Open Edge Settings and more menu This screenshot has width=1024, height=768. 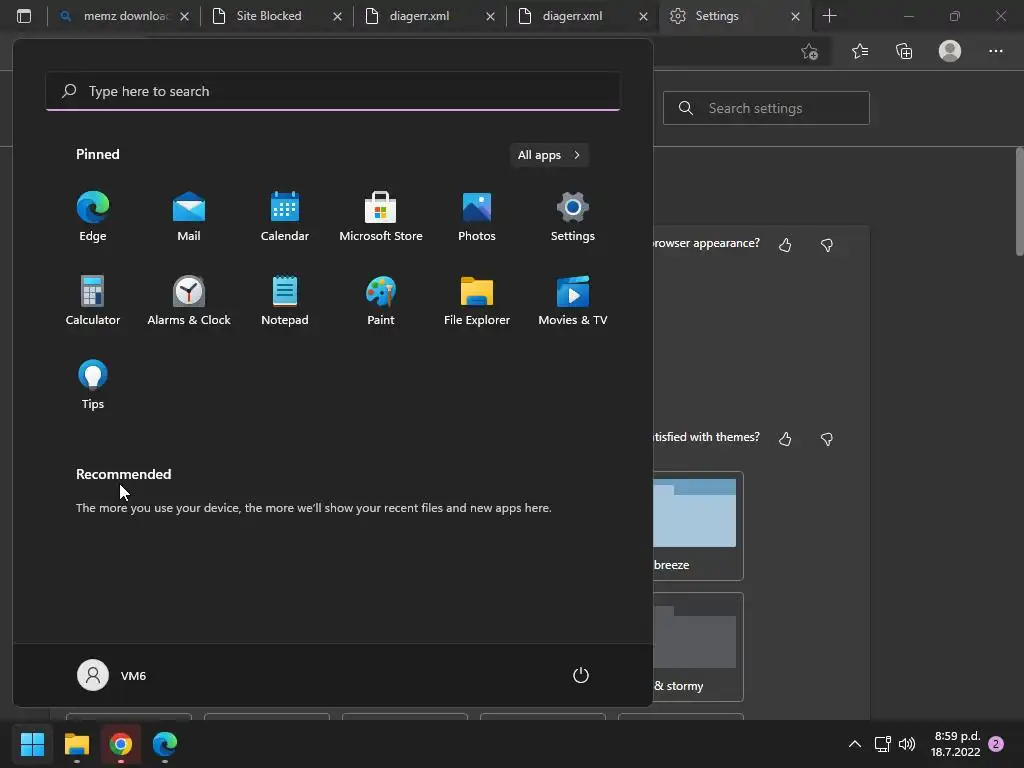tap(995, 51)
